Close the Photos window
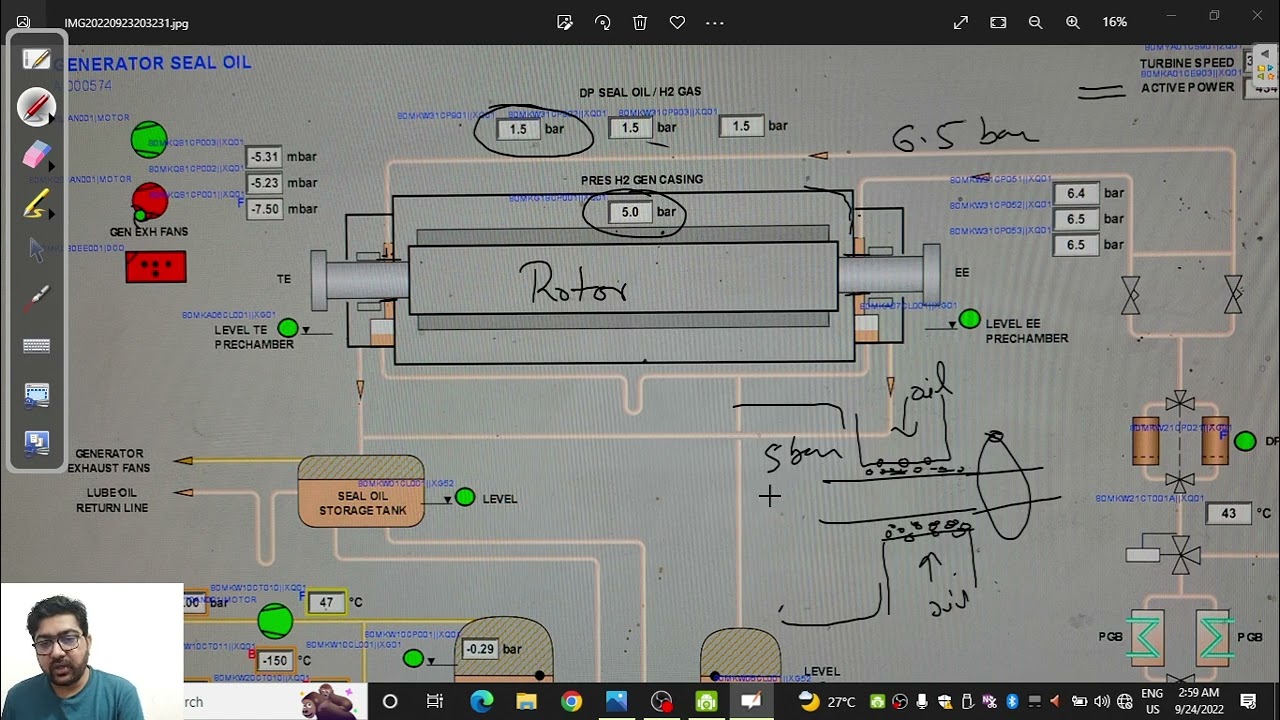The image size is (1280, 720). point(1257,16)
